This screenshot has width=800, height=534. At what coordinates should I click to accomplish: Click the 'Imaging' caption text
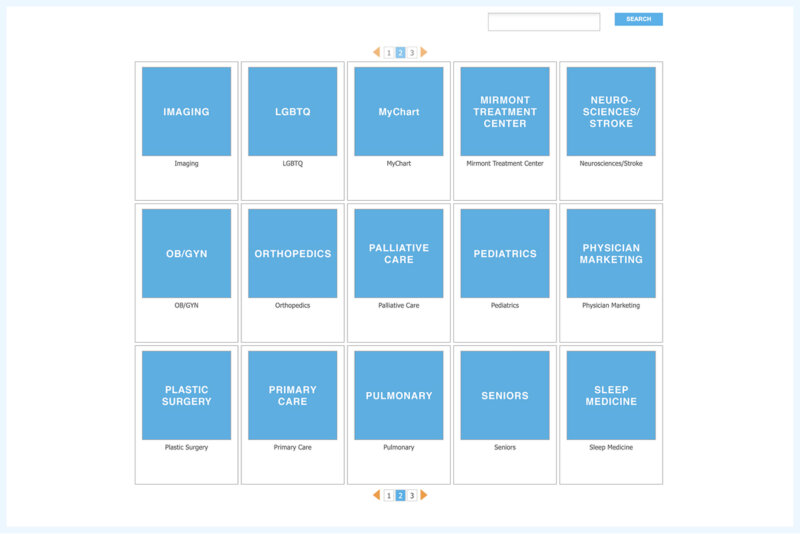pyautogui.click(x=186, y=163)
